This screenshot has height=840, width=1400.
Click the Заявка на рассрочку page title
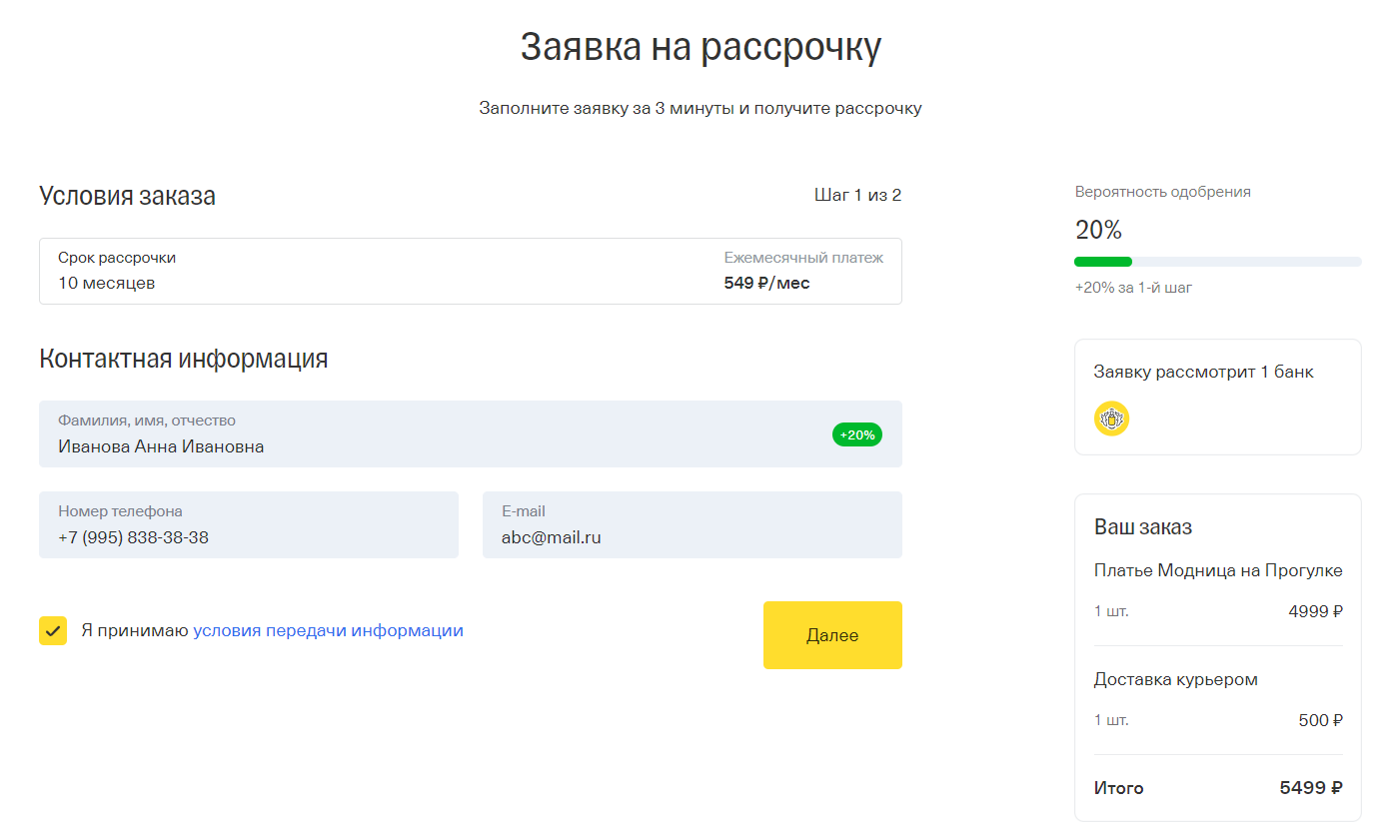(700, 47)
